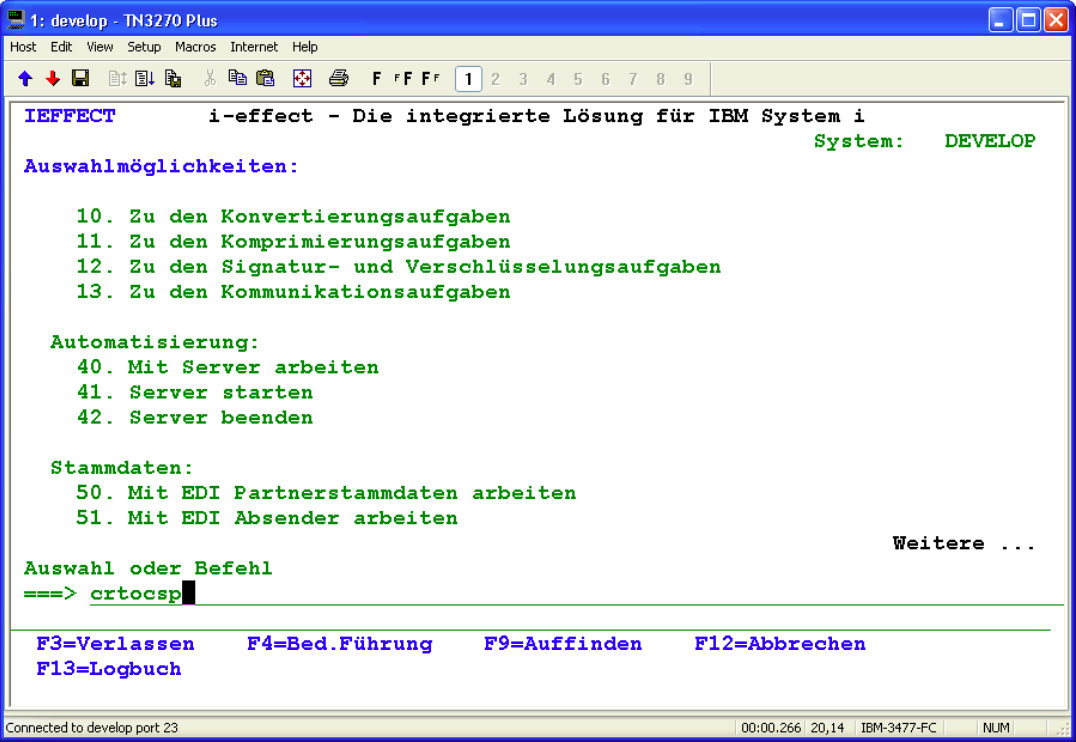
Task: Click the large-F small-F font icon
Action: (431, 79)
